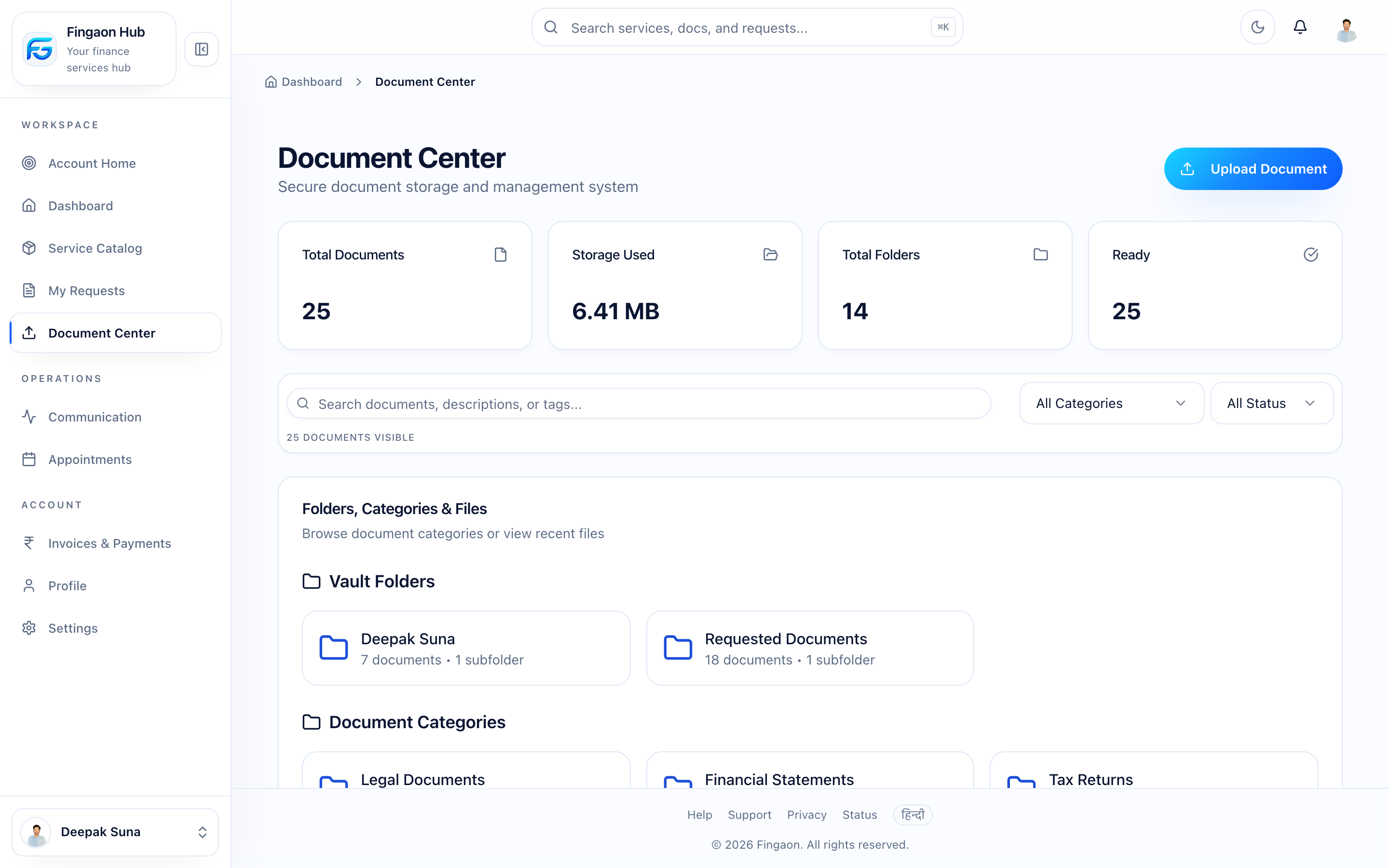Screen dimensions: 1389x868
Task: Click the Status footer link
Action: (860, 814)
